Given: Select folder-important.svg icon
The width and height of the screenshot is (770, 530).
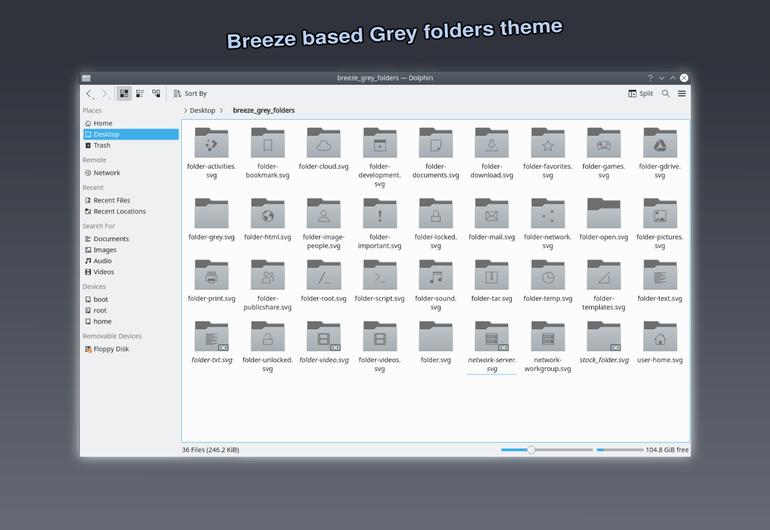Looking at the screenshot, I should point(380,213).
